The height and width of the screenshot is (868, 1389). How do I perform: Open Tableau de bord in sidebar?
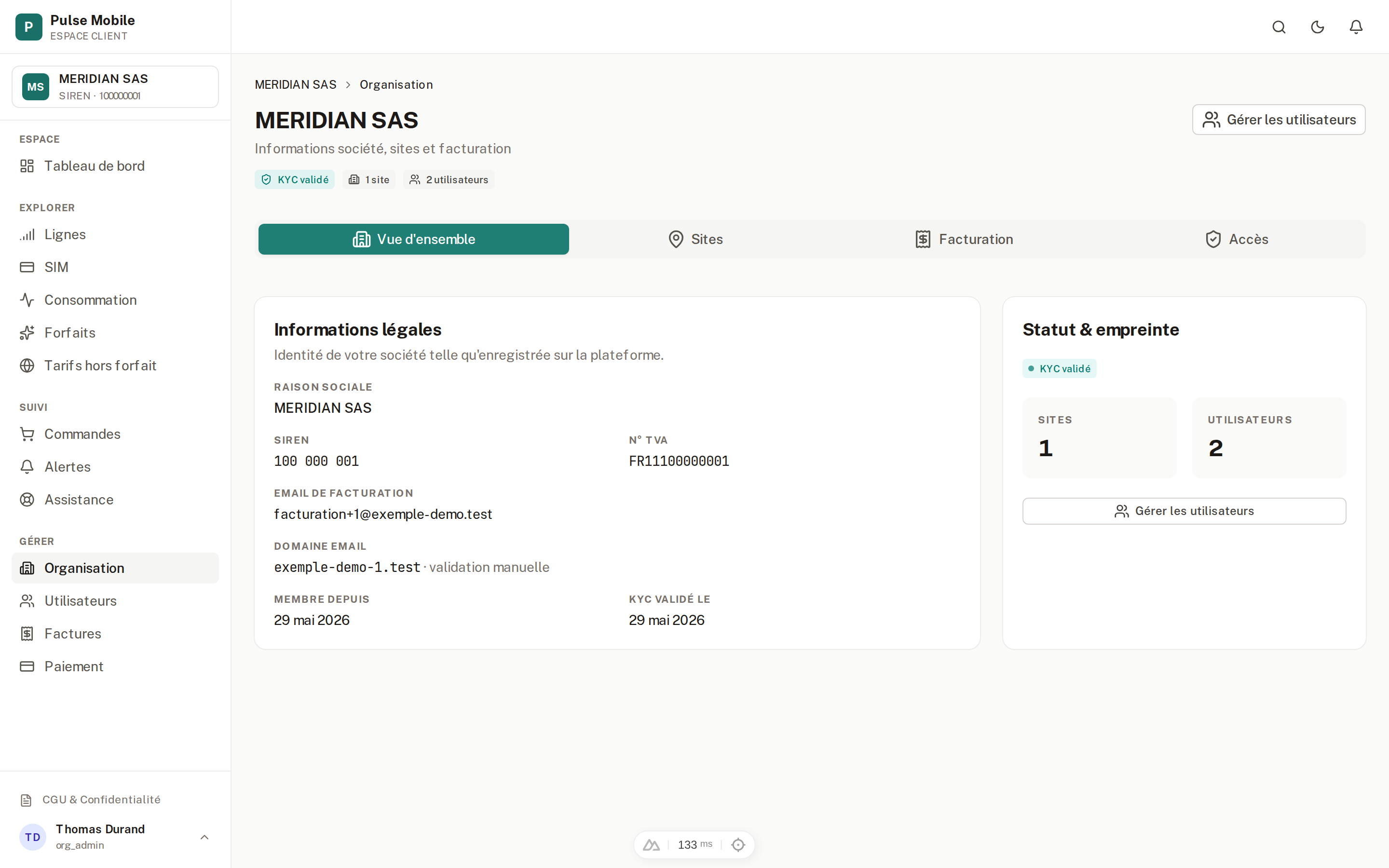[115, 166]
